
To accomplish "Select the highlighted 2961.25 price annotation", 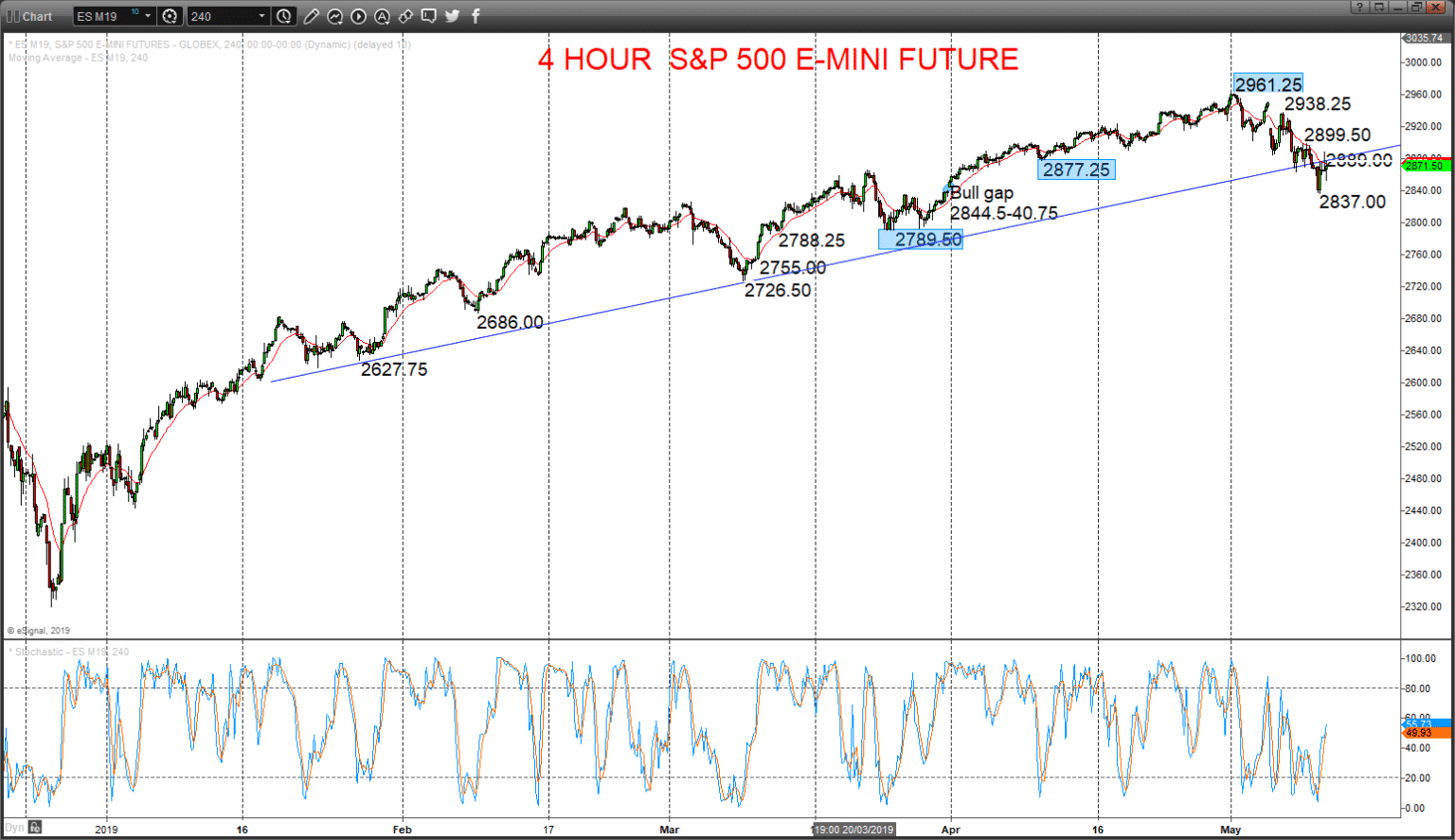I will (x=1267, y=84).
